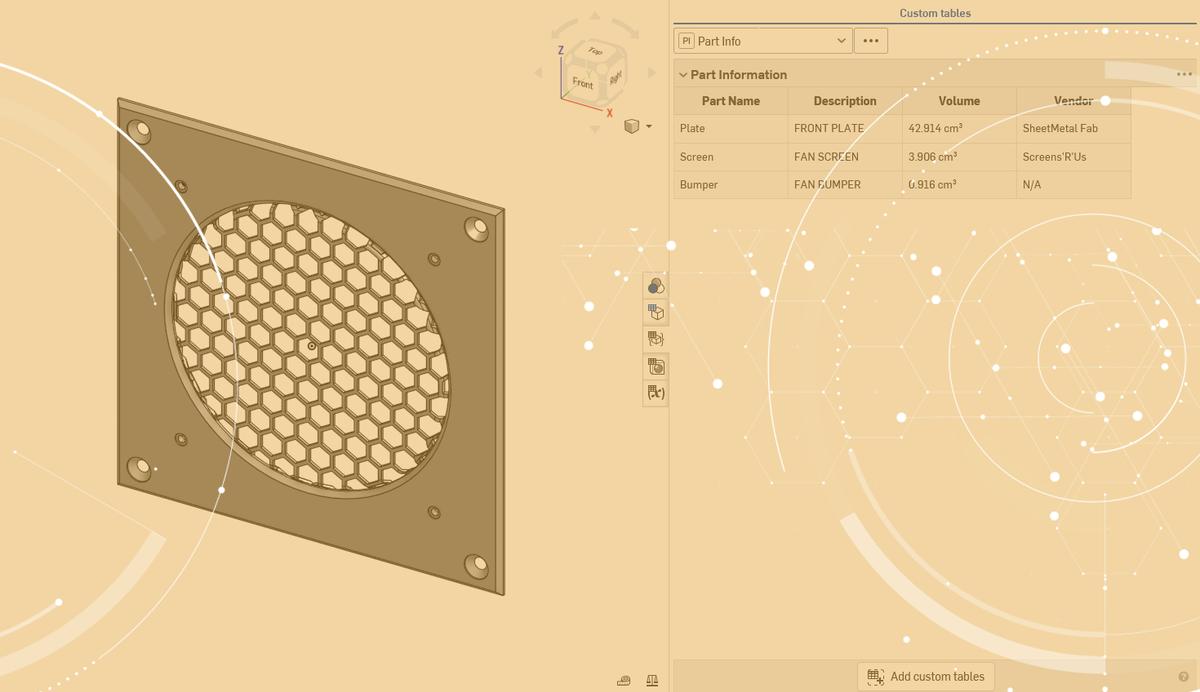The width and height of the screenshot is (1200, 692).
Task: Click the Front face of the ViewCube
Action: [x=581, y=84]
